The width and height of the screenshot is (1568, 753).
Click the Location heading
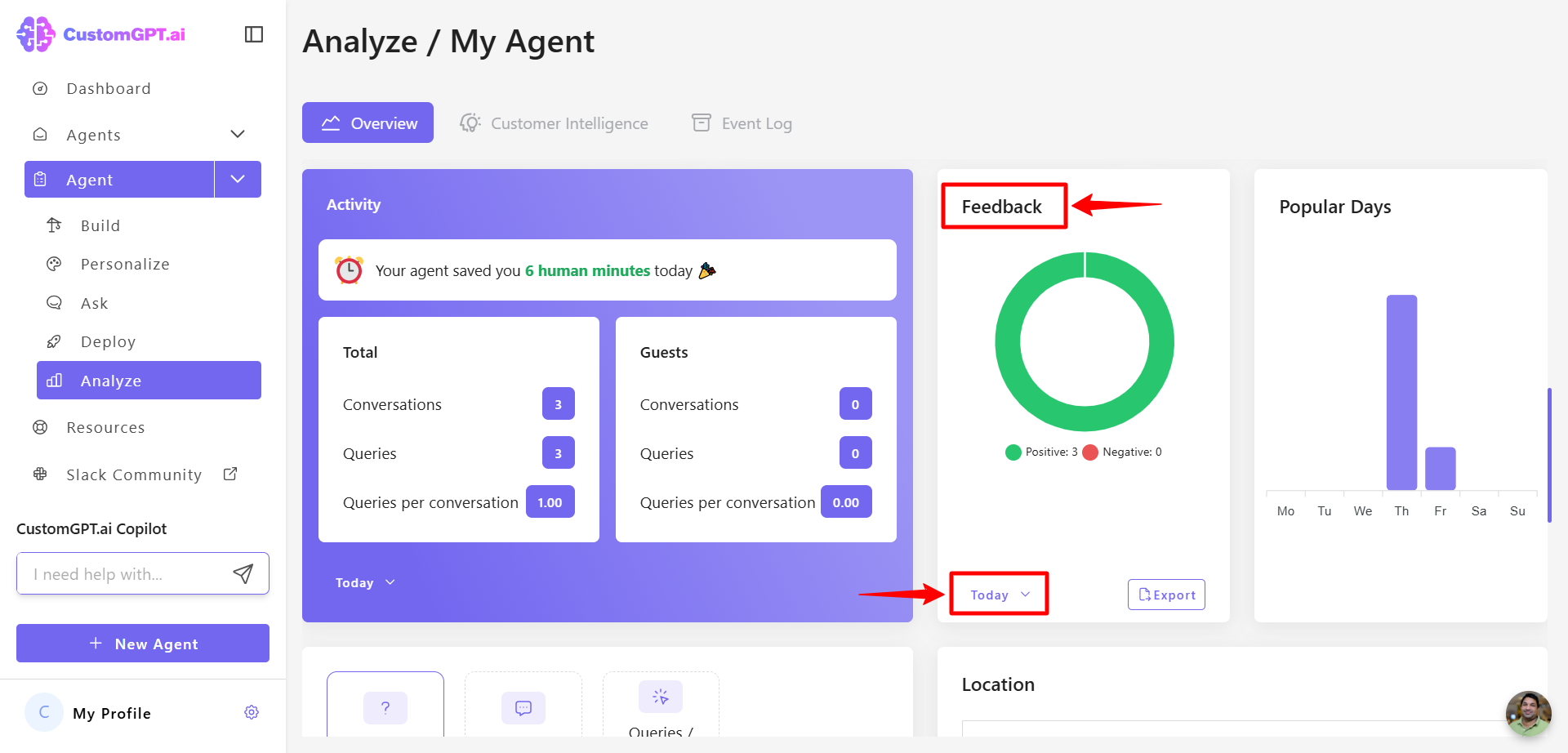click(x=998, y=684)
